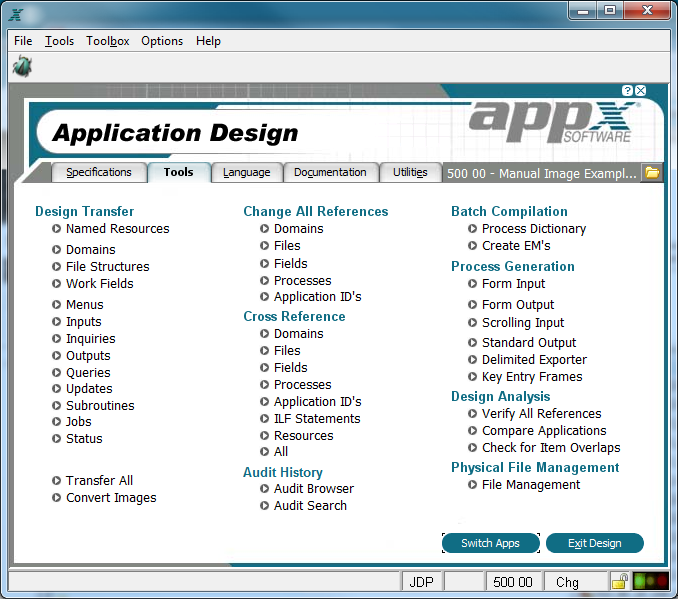Open the application folder icon

[651, 173]
